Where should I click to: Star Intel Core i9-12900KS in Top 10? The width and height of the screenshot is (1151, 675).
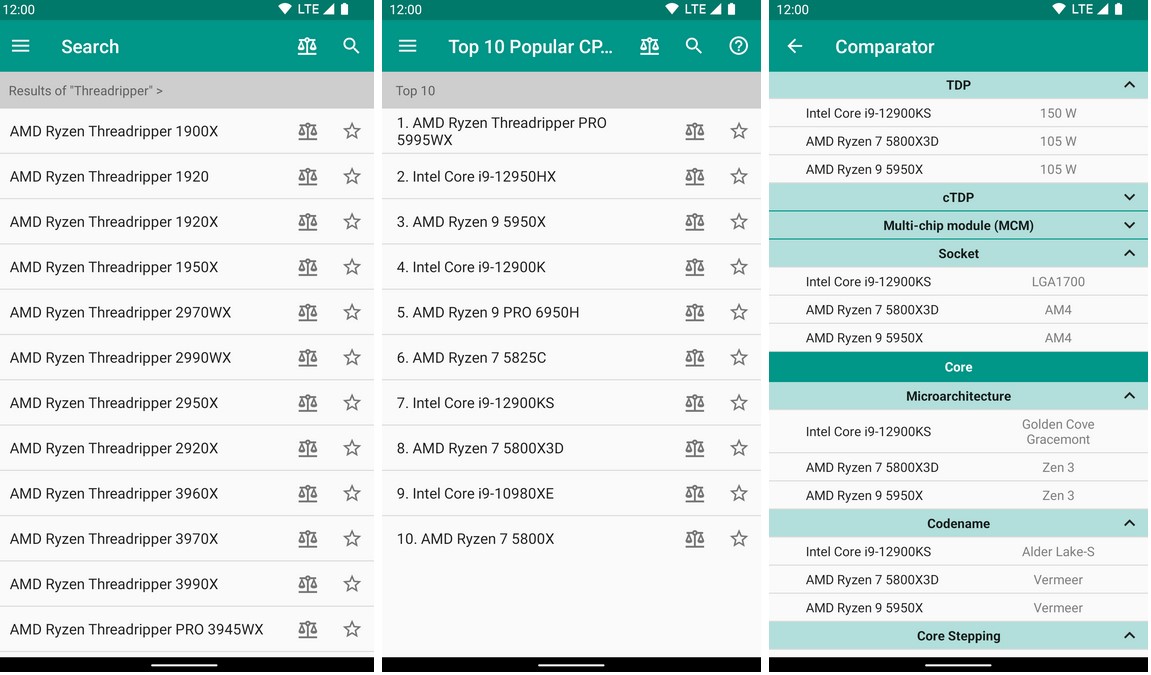(739, 403)
